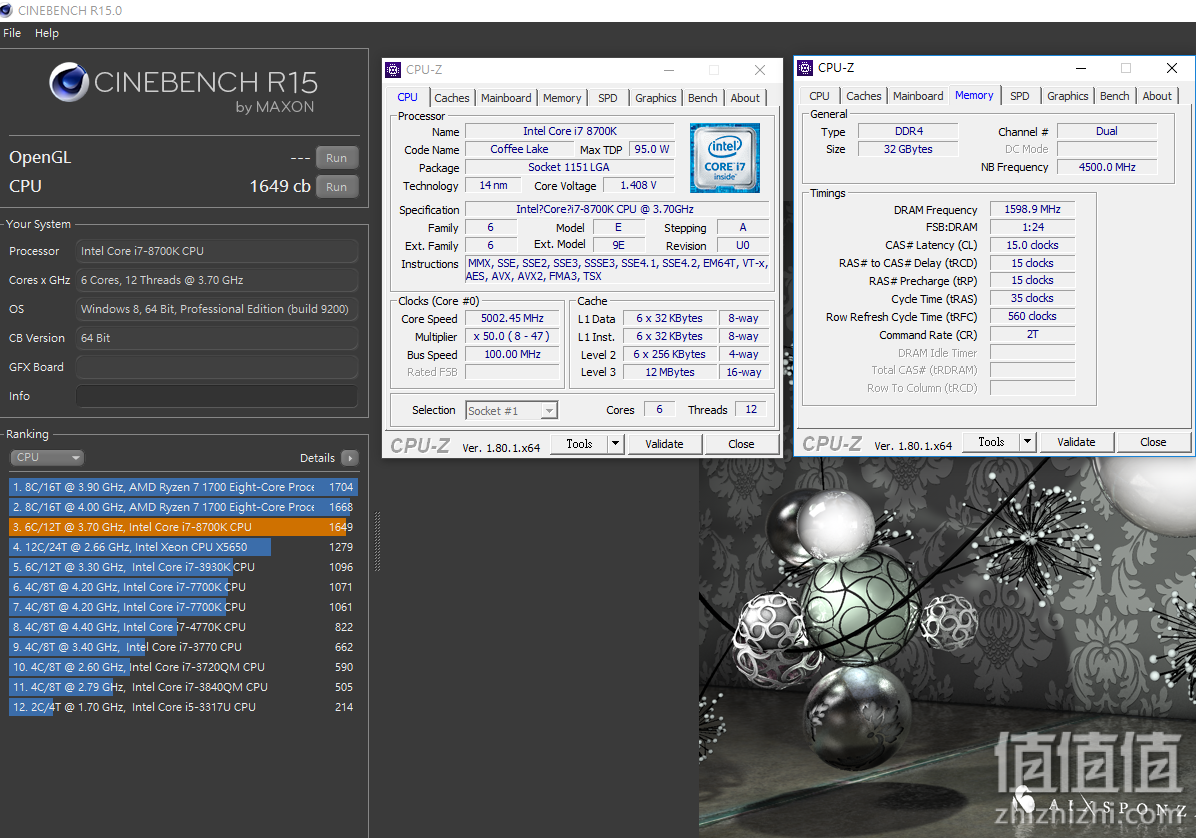The image size is (1196, 838).
Task: Select the i7-3840QM ranking row
Action: [183, 687]
